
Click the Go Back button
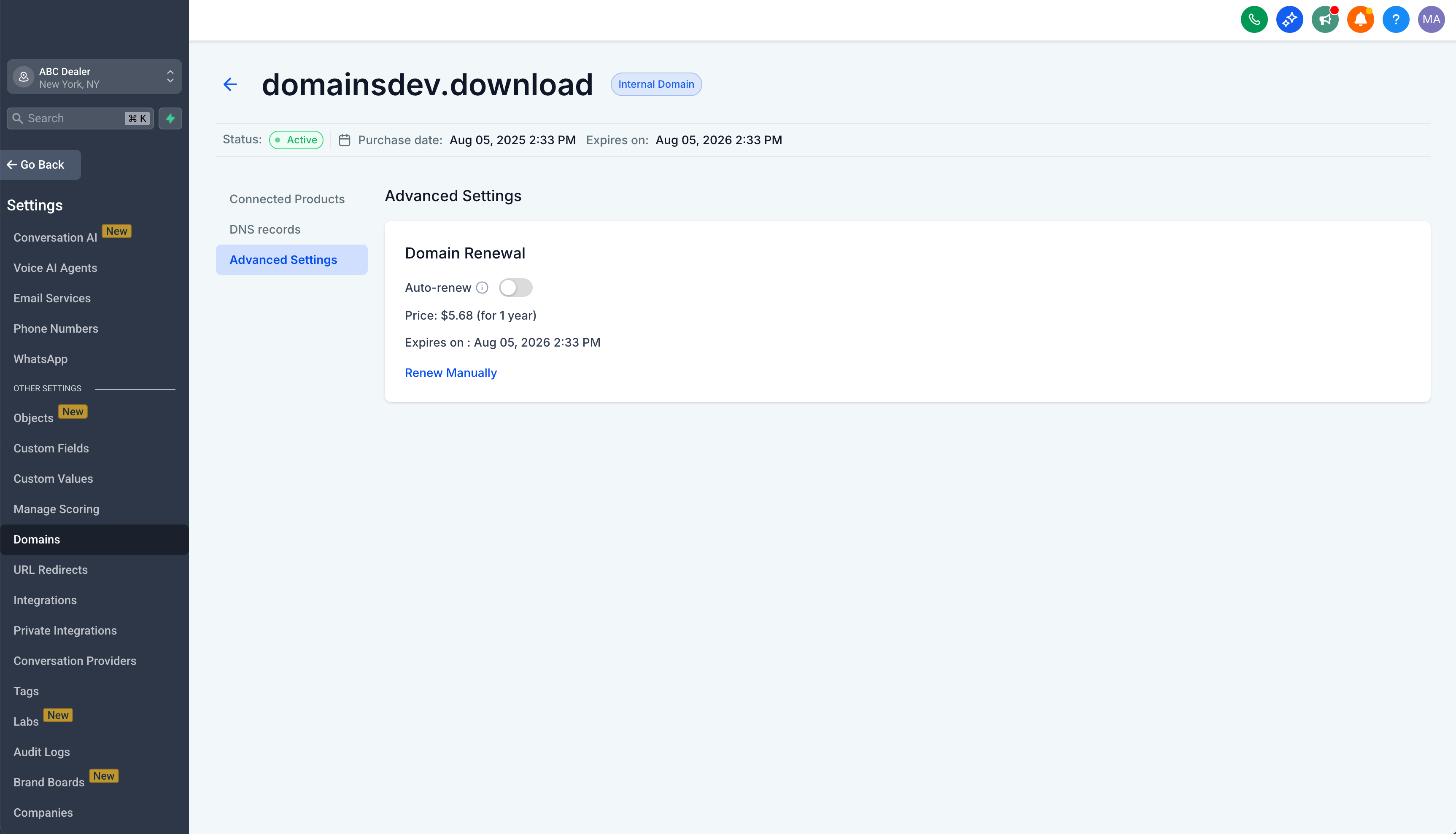pos(40,164)
